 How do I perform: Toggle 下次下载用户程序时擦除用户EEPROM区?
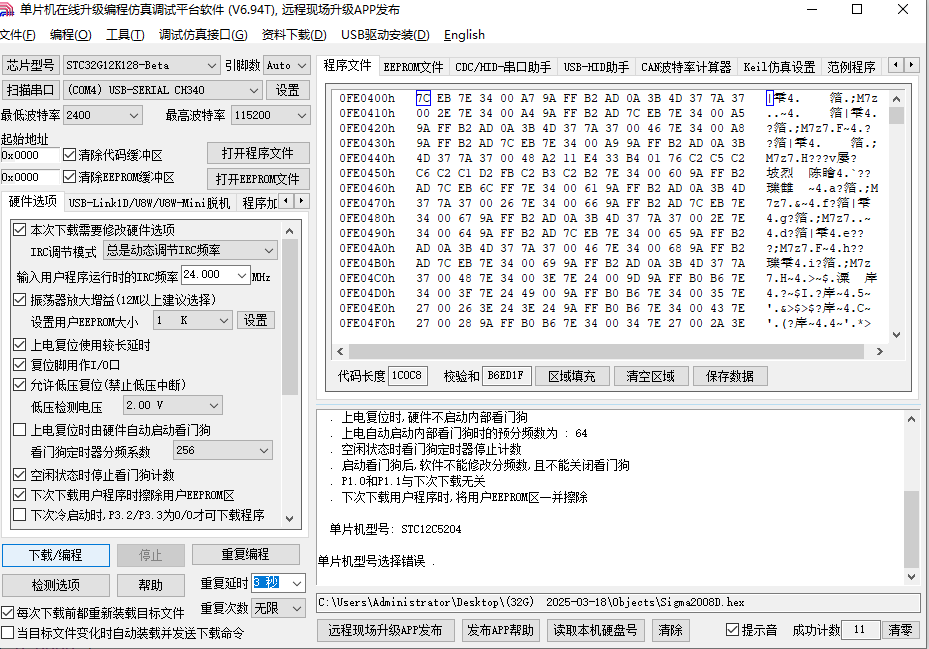tap(20, 495)
